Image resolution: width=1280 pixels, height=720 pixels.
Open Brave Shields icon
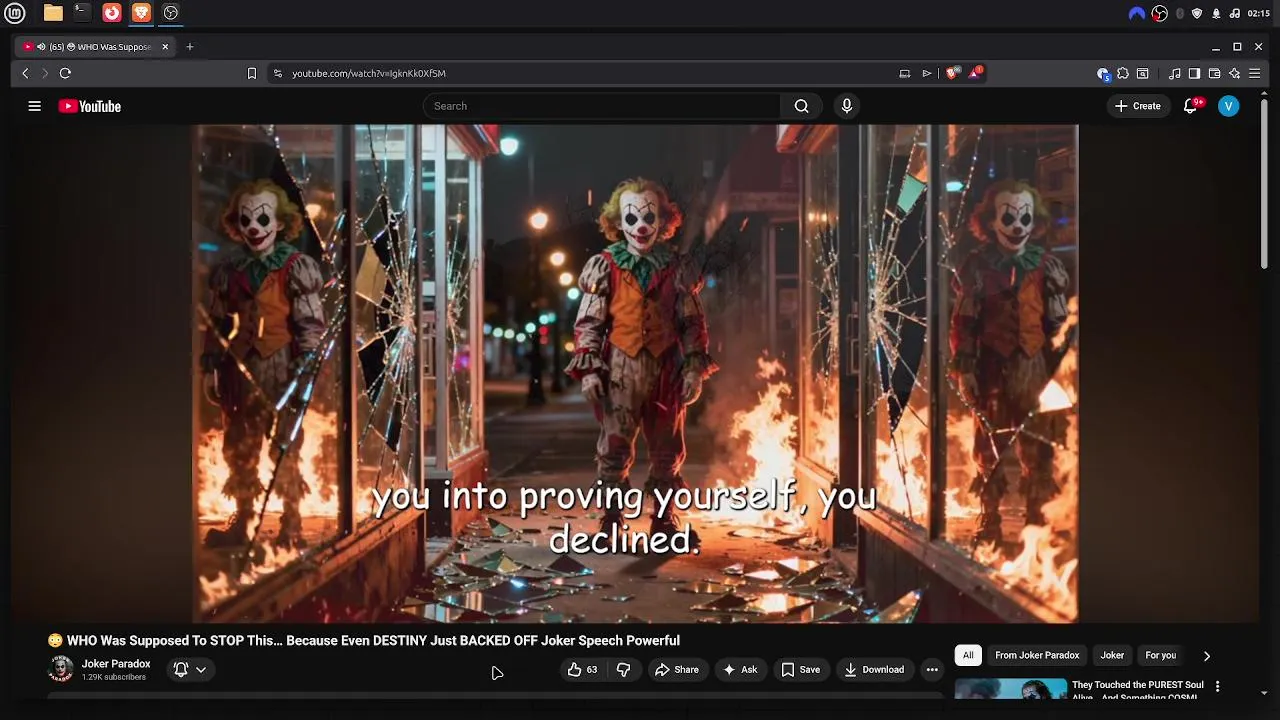coord(953,73)
